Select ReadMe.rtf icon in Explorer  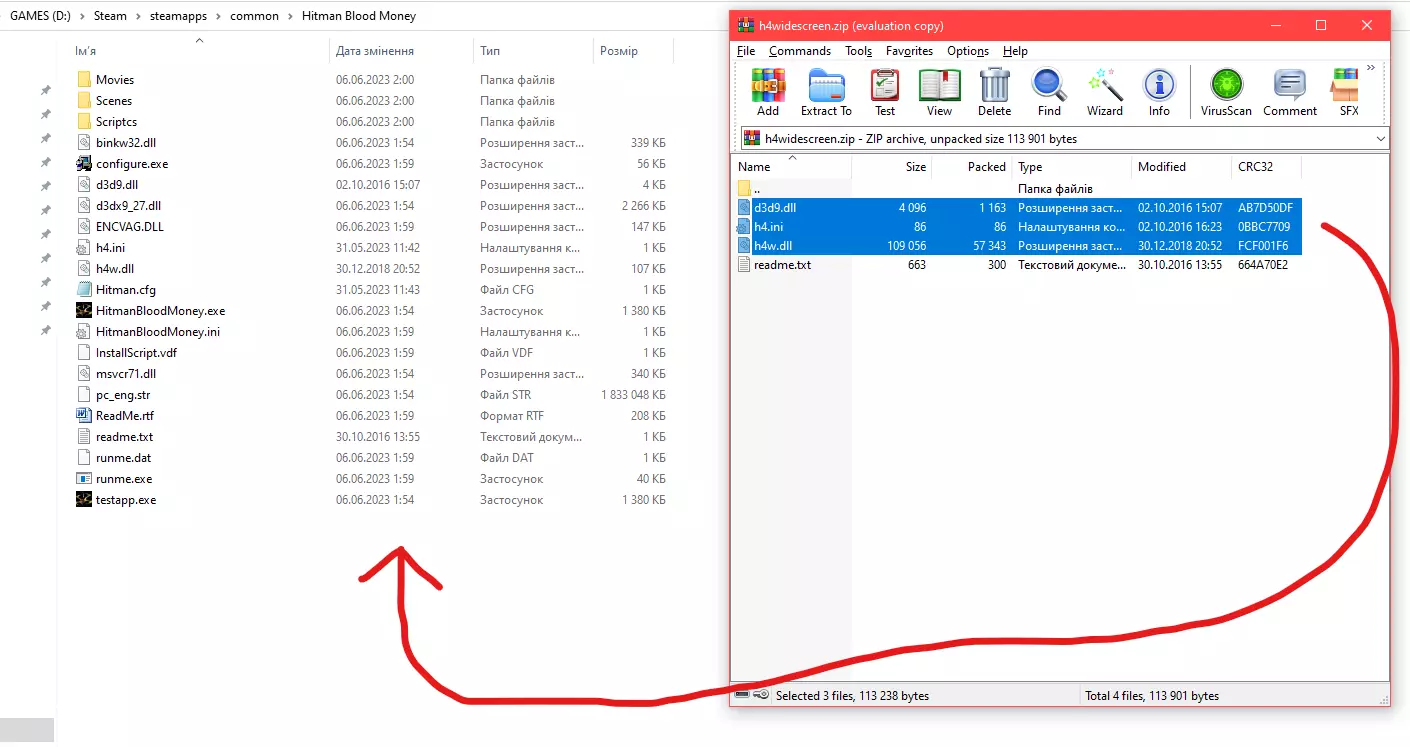84,416
